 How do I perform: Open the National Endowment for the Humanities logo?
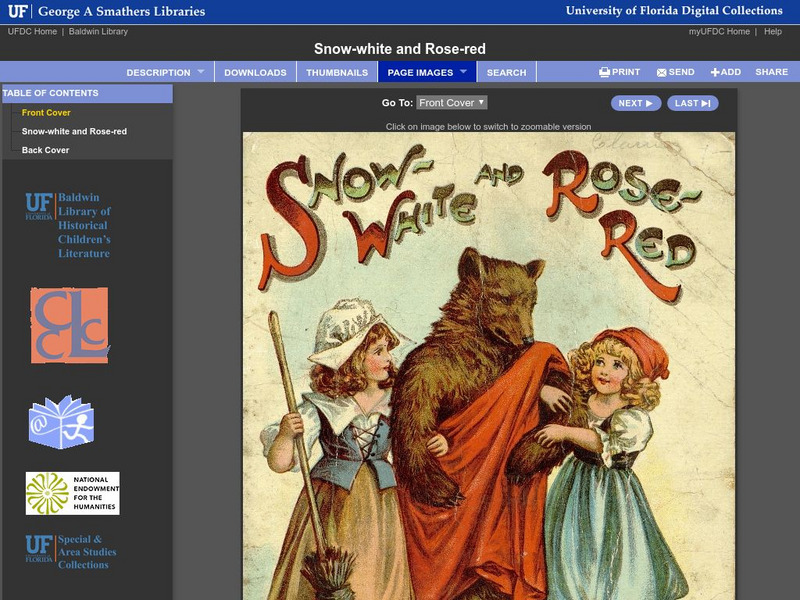click(x=72, y=493)
